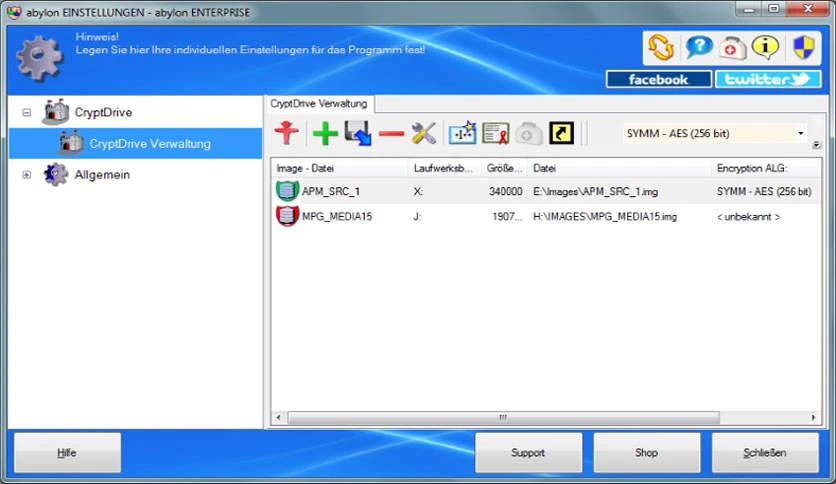Image resolution: width=836 pixels, height=484 pixels.
Task: Collapse the CryptDrive tree node
Action: coord(27,112)
